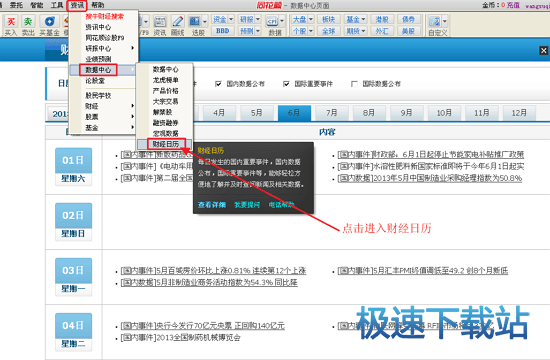The width and height of the screenshot is (550, 360).
Task: Click 我要提问 link in tooltip
Action: pyautogui.click(x=247, y=205)
